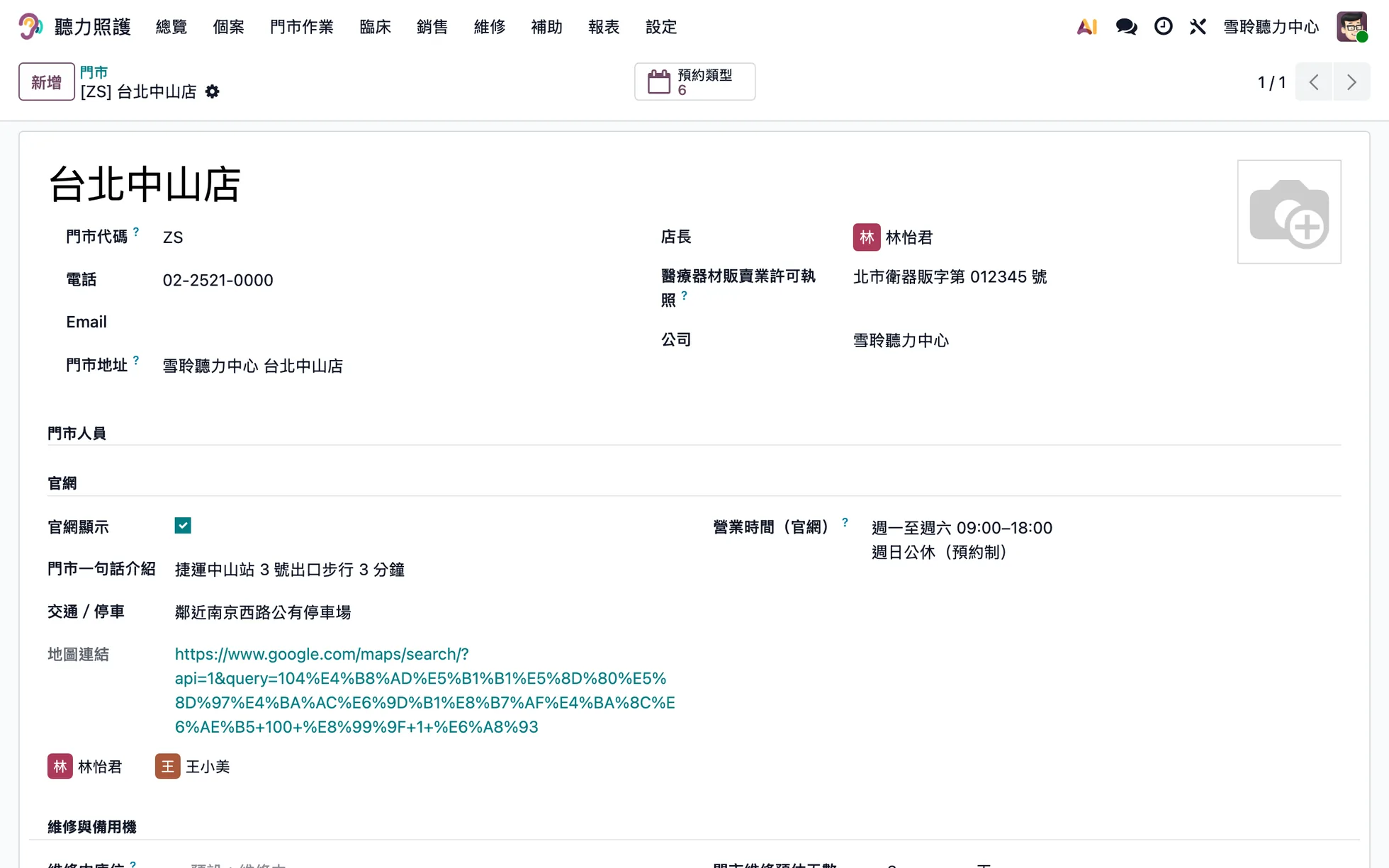Viewport: 1389px width, 868px height.
Task: Open the AI assistant icon
Action: [x=1086, y=27]
